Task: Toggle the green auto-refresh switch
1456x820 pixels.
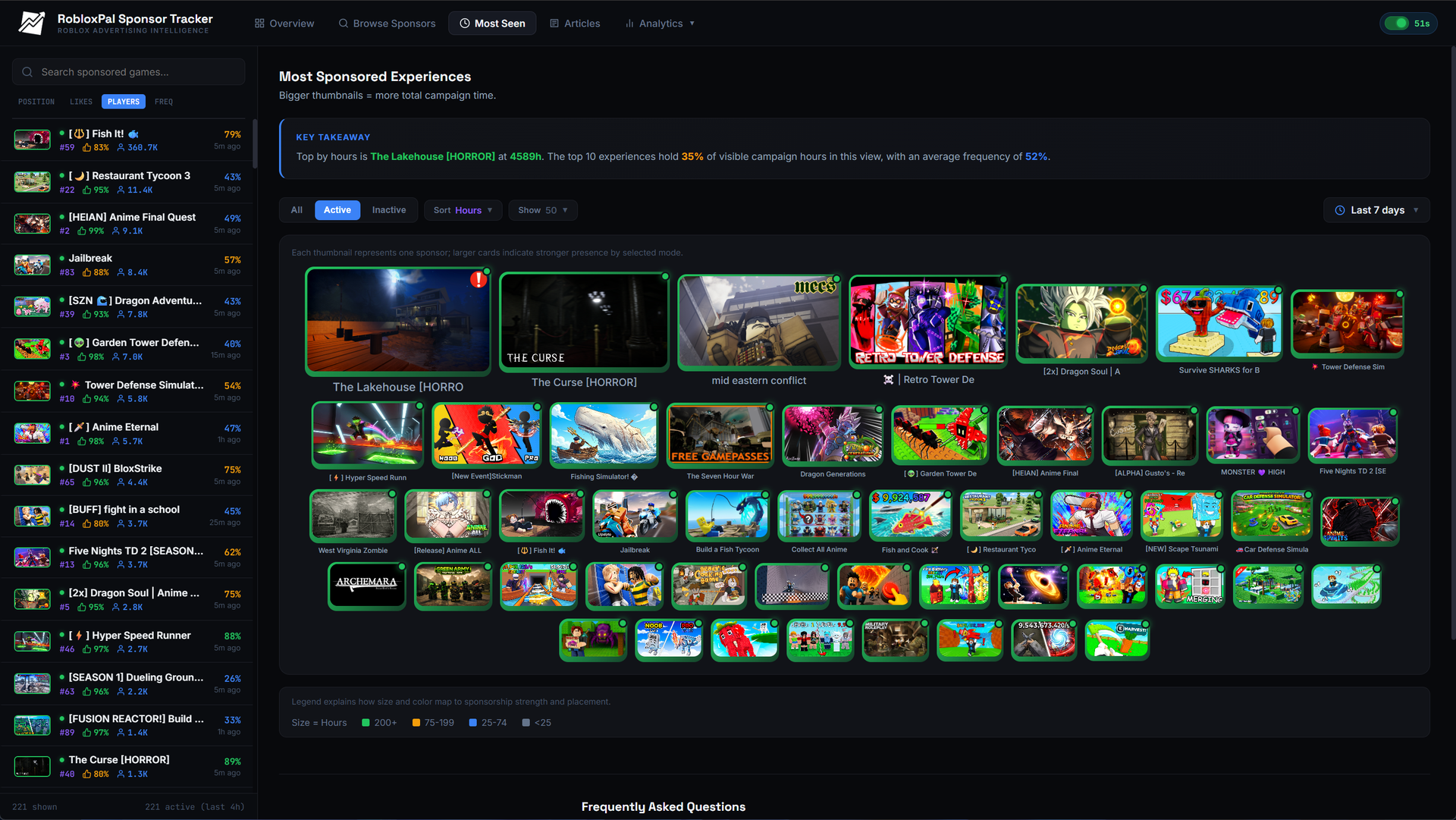Action: (x=1396, y=24)
